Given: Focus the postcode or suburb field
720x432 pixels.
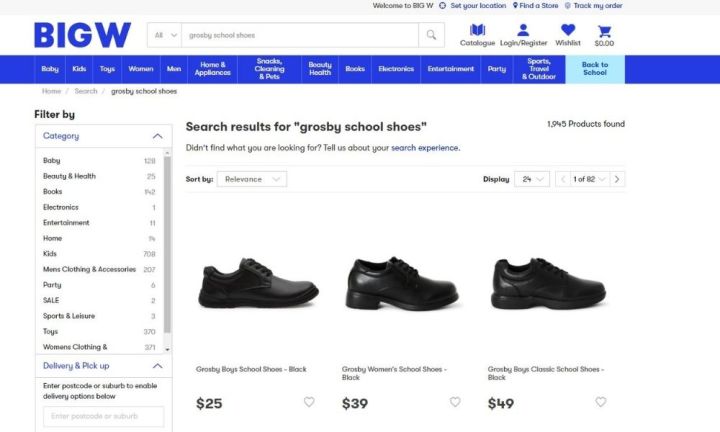Looking at the screenshot, I should (103, 416).
